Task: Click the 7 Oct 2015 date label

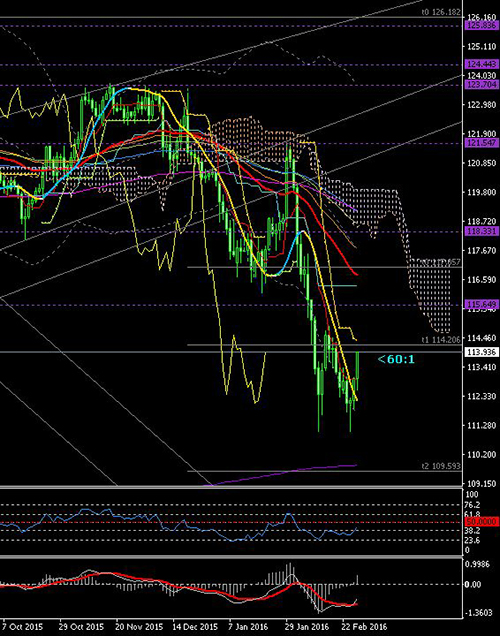Action: coord(23,627)
